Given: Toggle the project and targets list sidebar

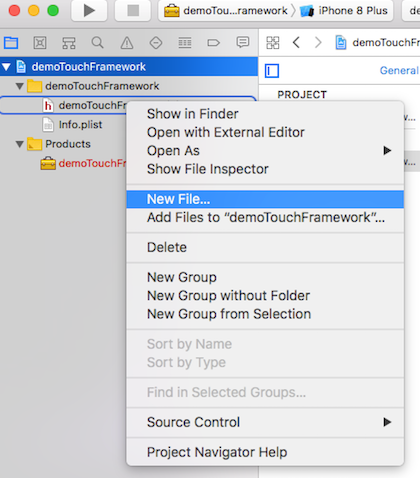Looking at the screenshot, I should coord(272,71).
